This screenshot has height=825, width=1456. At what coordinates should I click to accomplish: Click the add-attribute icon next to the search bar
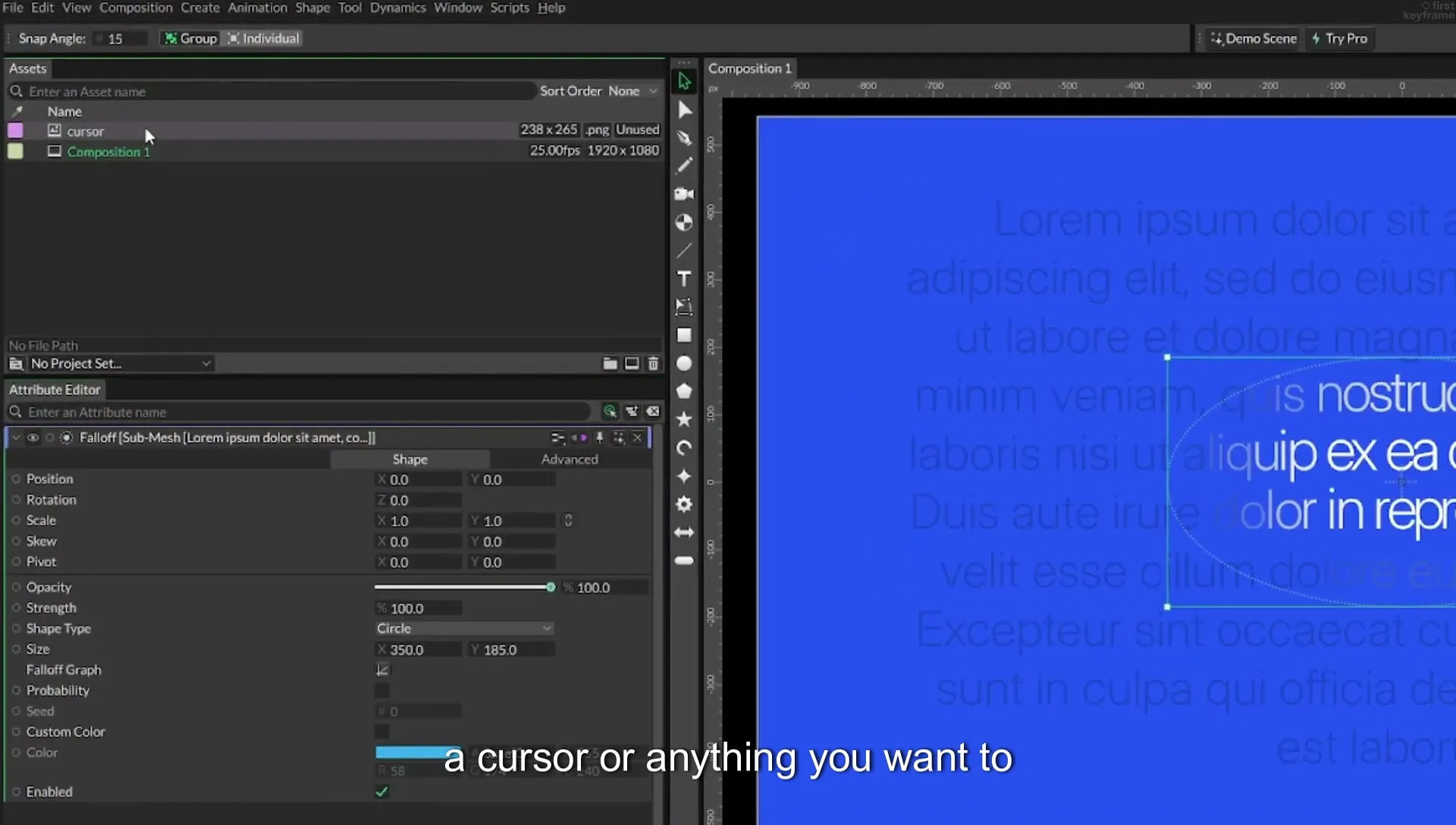click(632, 412)
